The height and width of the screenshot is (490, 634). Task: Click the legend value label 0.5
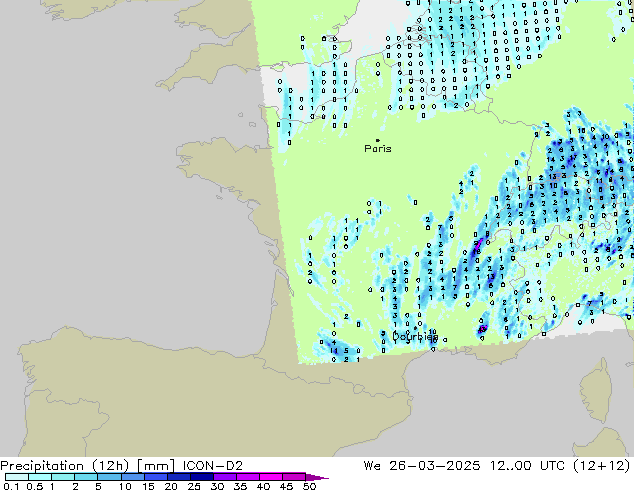point(35,486)
